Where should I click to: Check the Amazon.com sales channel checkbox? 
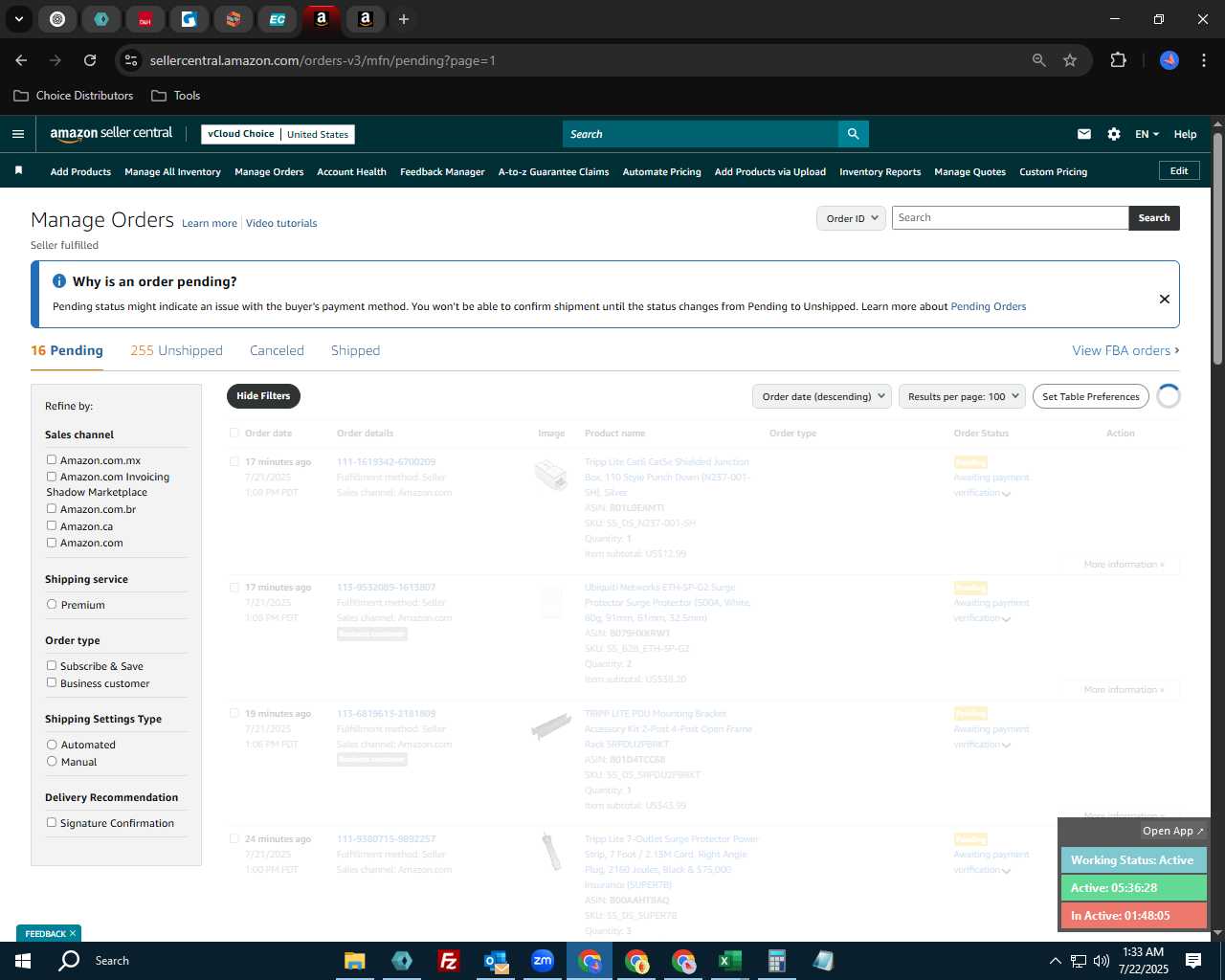52,542
